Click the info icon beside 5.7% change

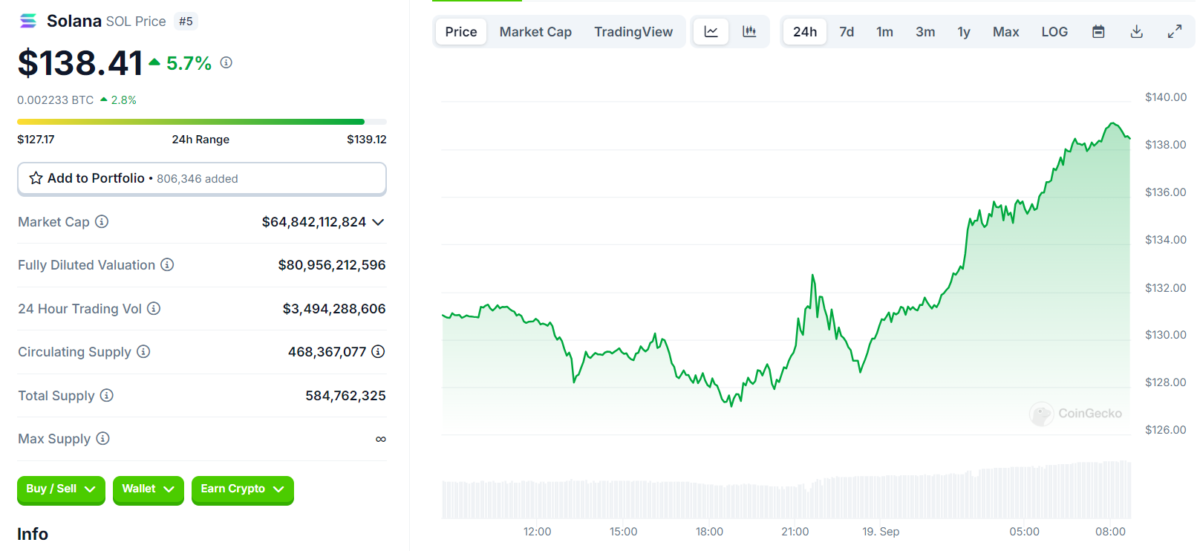(x=226, y=63)
